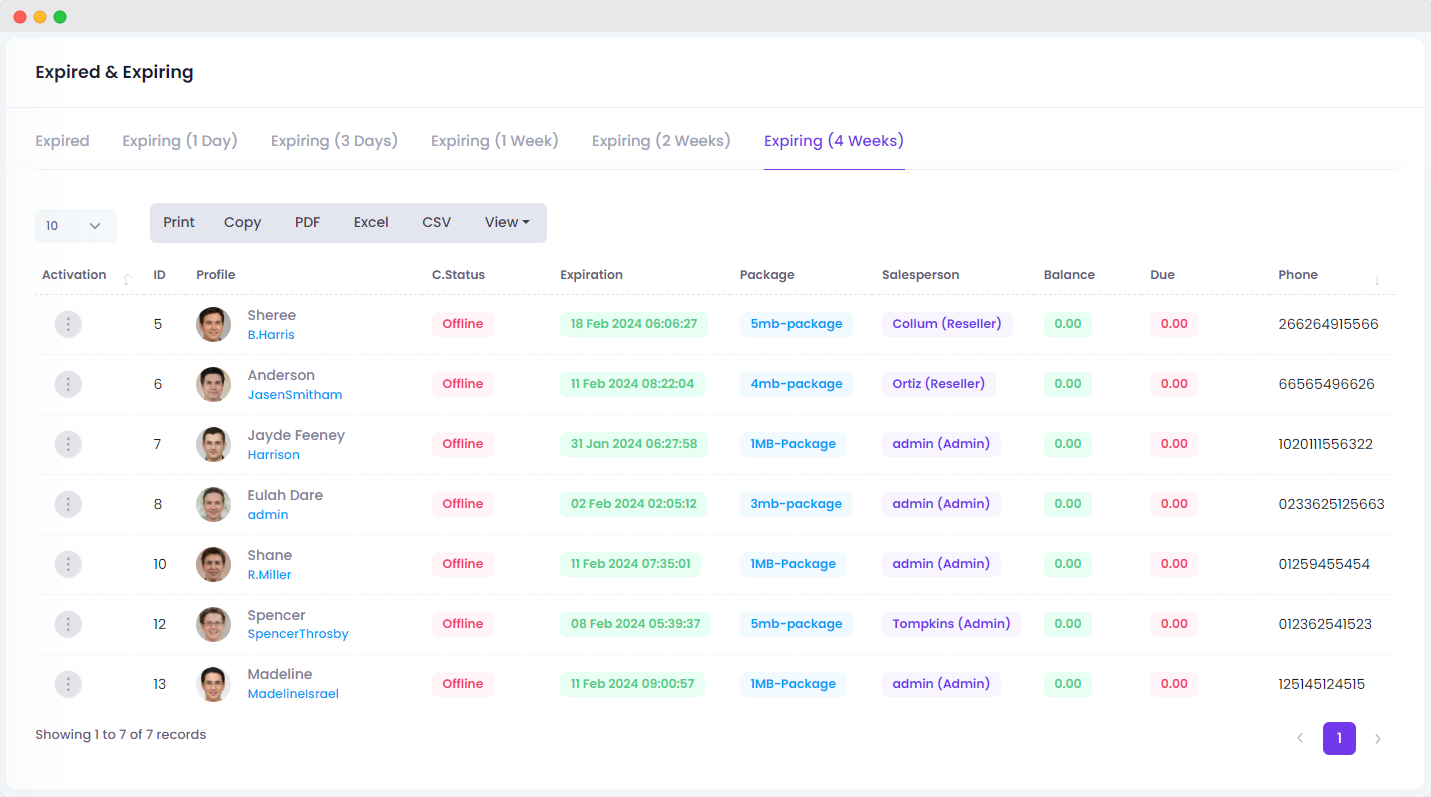Click the Collum (Reseller) salesperson badge
Image resolution: width=1431 pixels, height=797 pixels.
point(947,324)
